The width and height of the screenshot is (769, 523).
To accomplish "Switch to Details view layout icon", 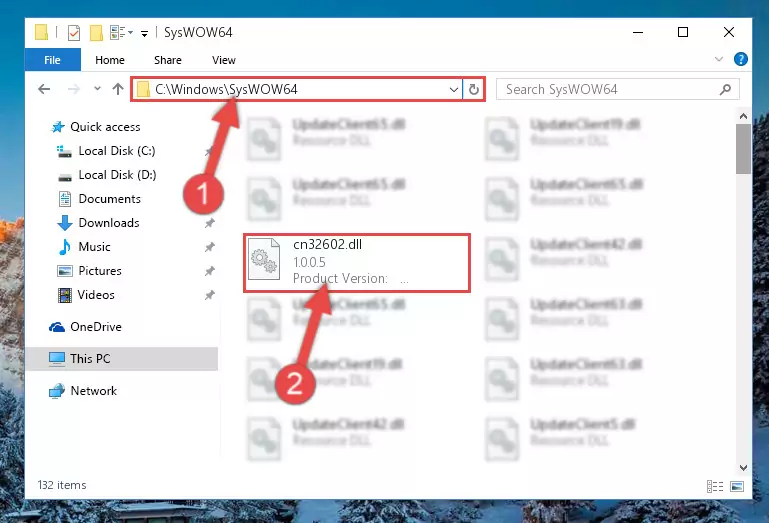I will tap(715, 486).
